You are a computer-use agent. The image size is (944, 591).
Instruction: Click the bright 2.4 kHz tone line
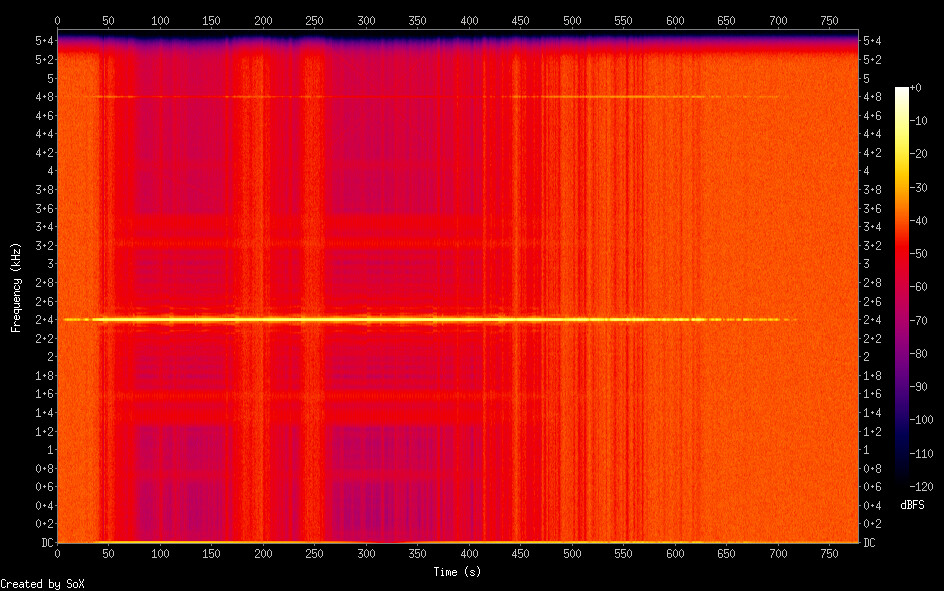coord(400,319)
